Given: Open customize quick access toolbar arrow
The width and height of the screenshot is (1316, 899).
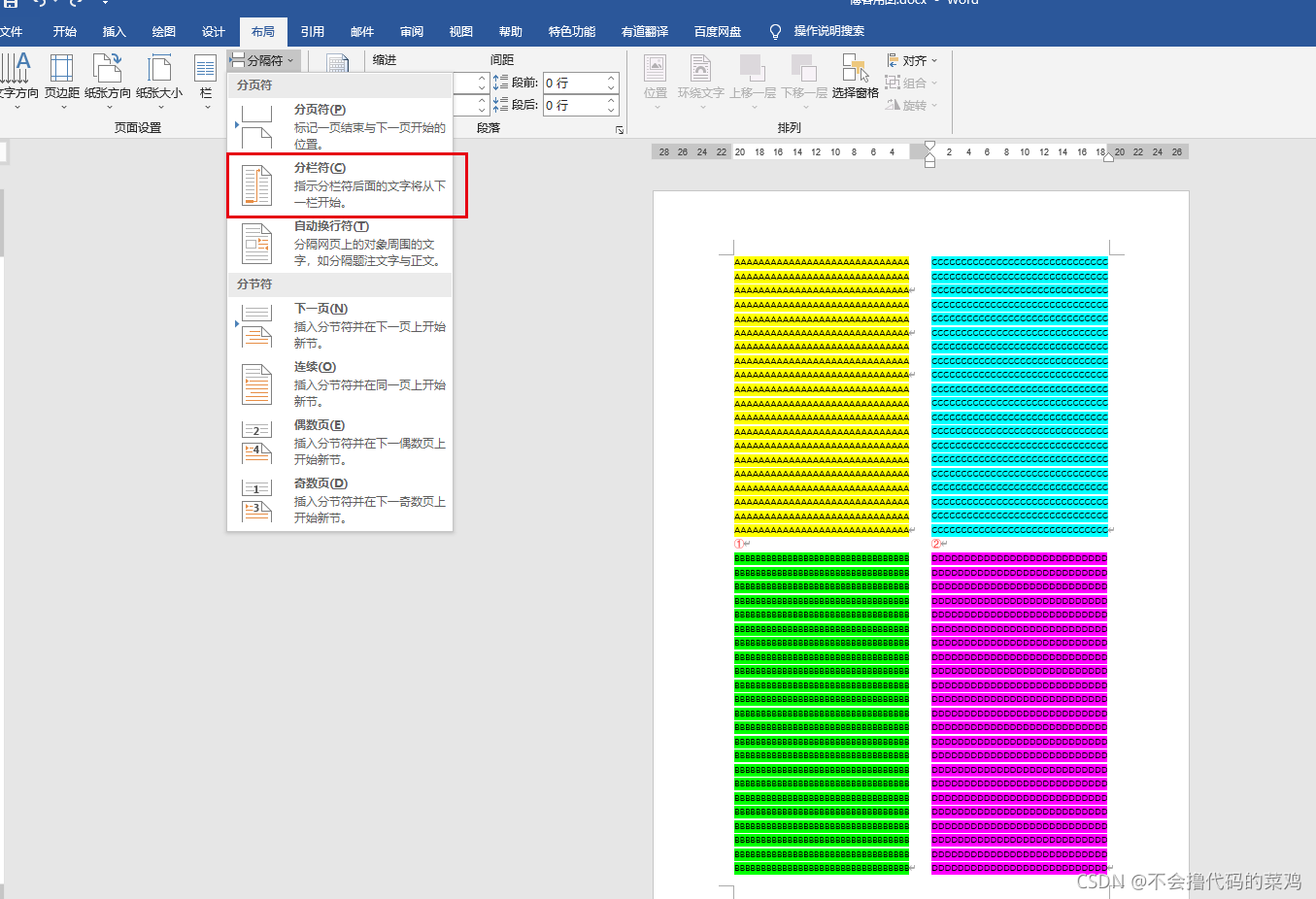Looking at the screenshot, I should pos(105,3).
